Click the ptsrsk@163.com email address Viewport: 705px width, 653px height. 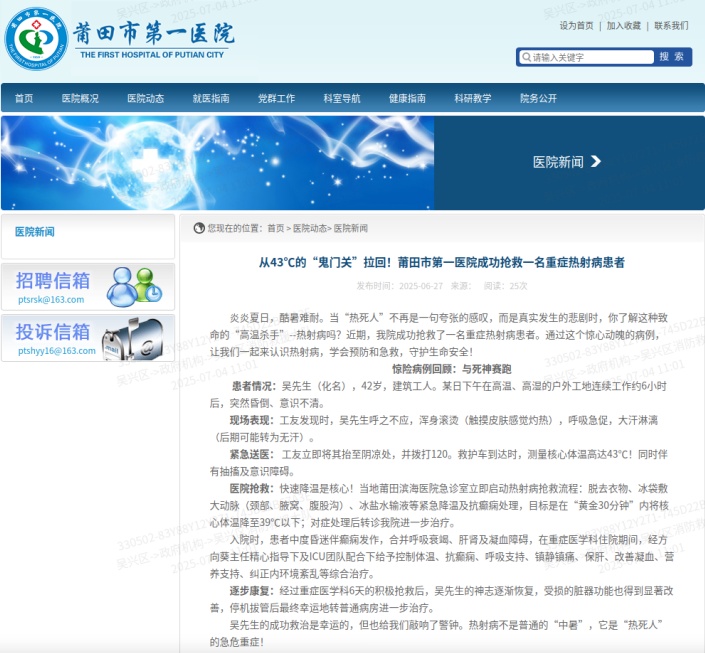pos(51,300)
